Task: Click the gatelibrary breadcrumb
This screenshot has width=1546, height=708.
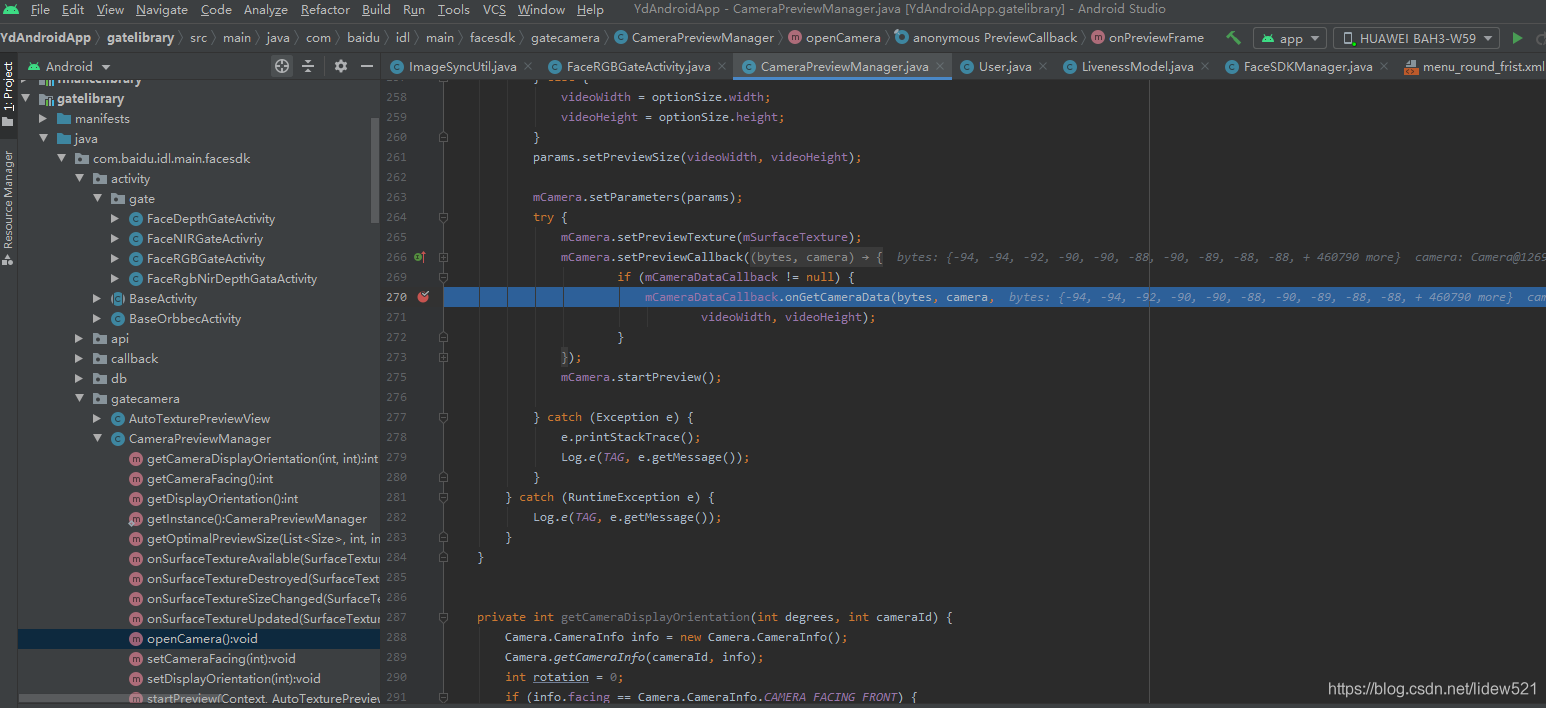Action: coord(139,38)
